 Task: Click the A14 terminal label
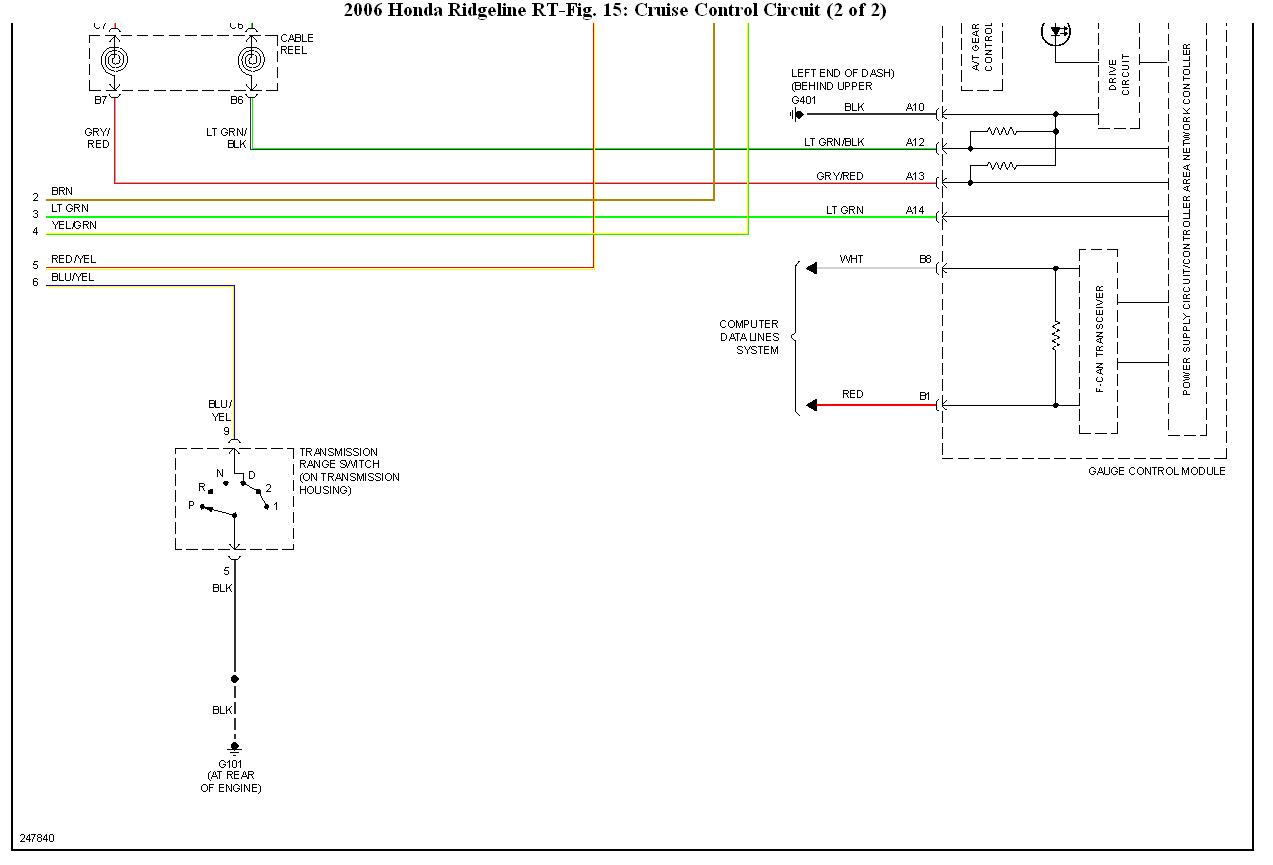(916, 210)
